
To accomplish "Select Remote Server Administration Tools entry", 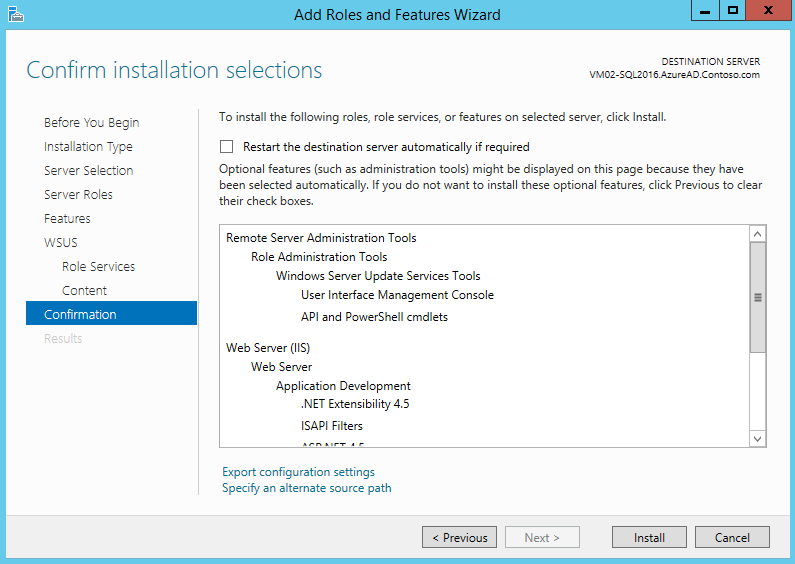I will tap(321, 238).
